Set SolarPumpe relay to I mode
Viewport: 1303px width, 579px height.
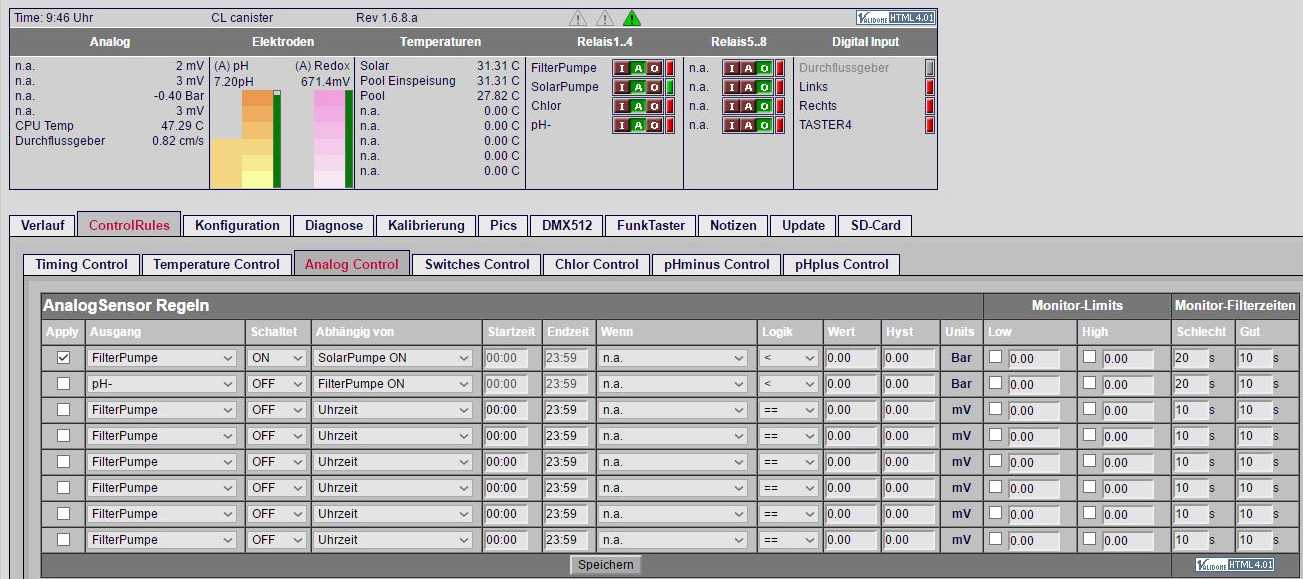(622, 87)
